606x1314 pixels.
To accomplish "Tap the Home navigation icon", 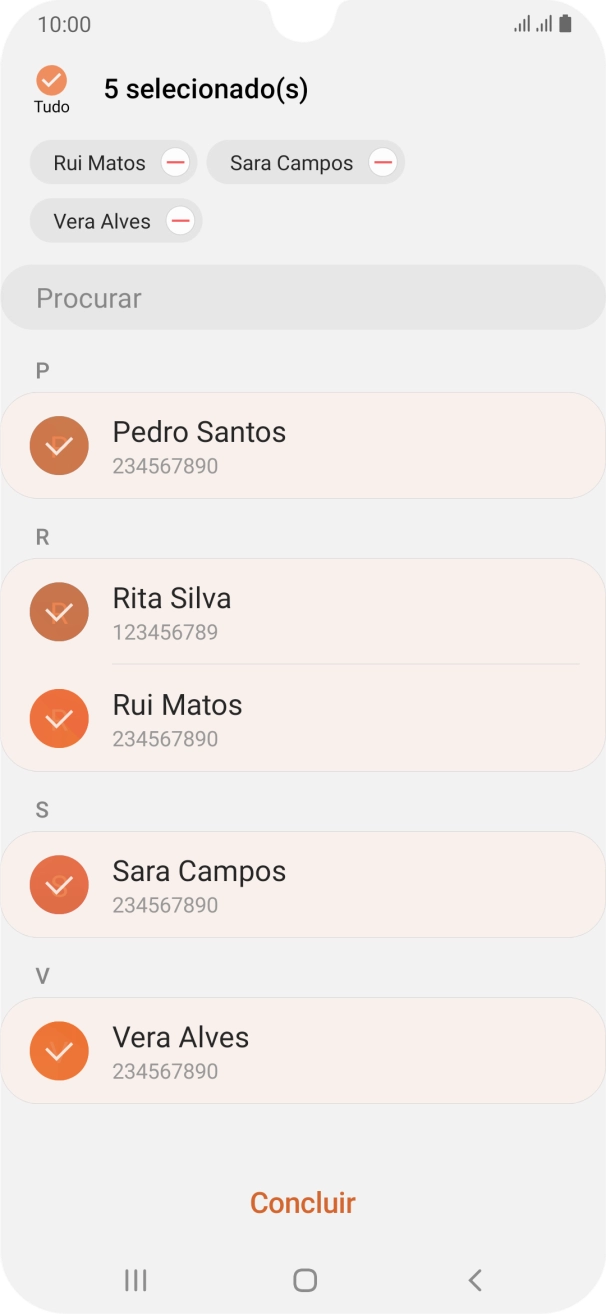I will [x=303, y=1279].
